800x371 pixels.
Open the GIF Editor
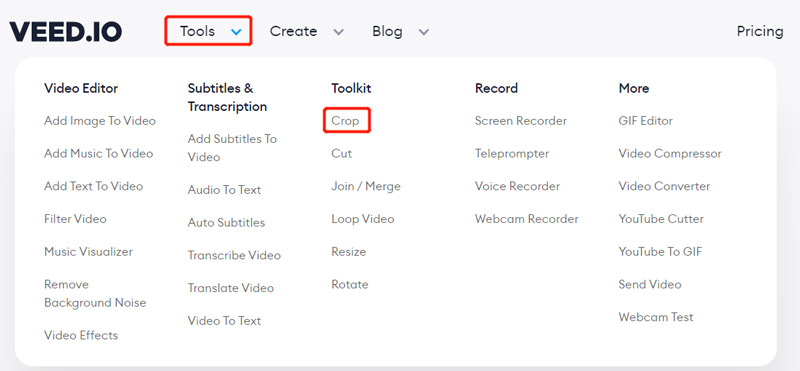click(x=645, y=121)
